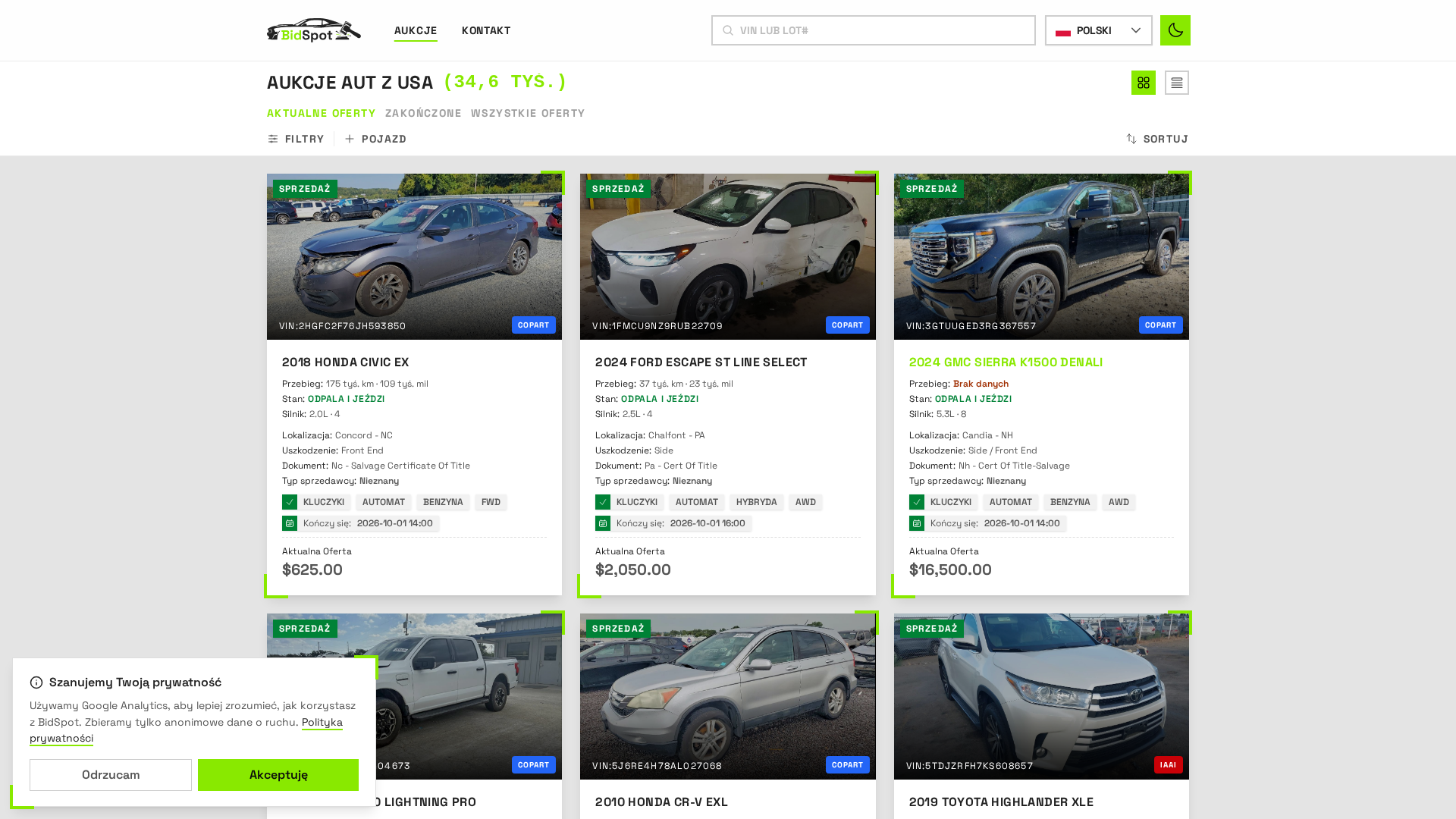Viewport: 1456px width, 819px height.
Task: Toggle dark mode with the moon icon
Action: click(x=1175, y=30)
